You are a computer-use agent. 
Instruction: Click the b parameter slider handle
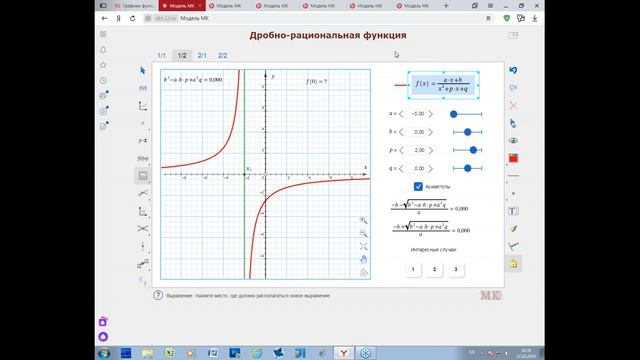coord(468,132)
